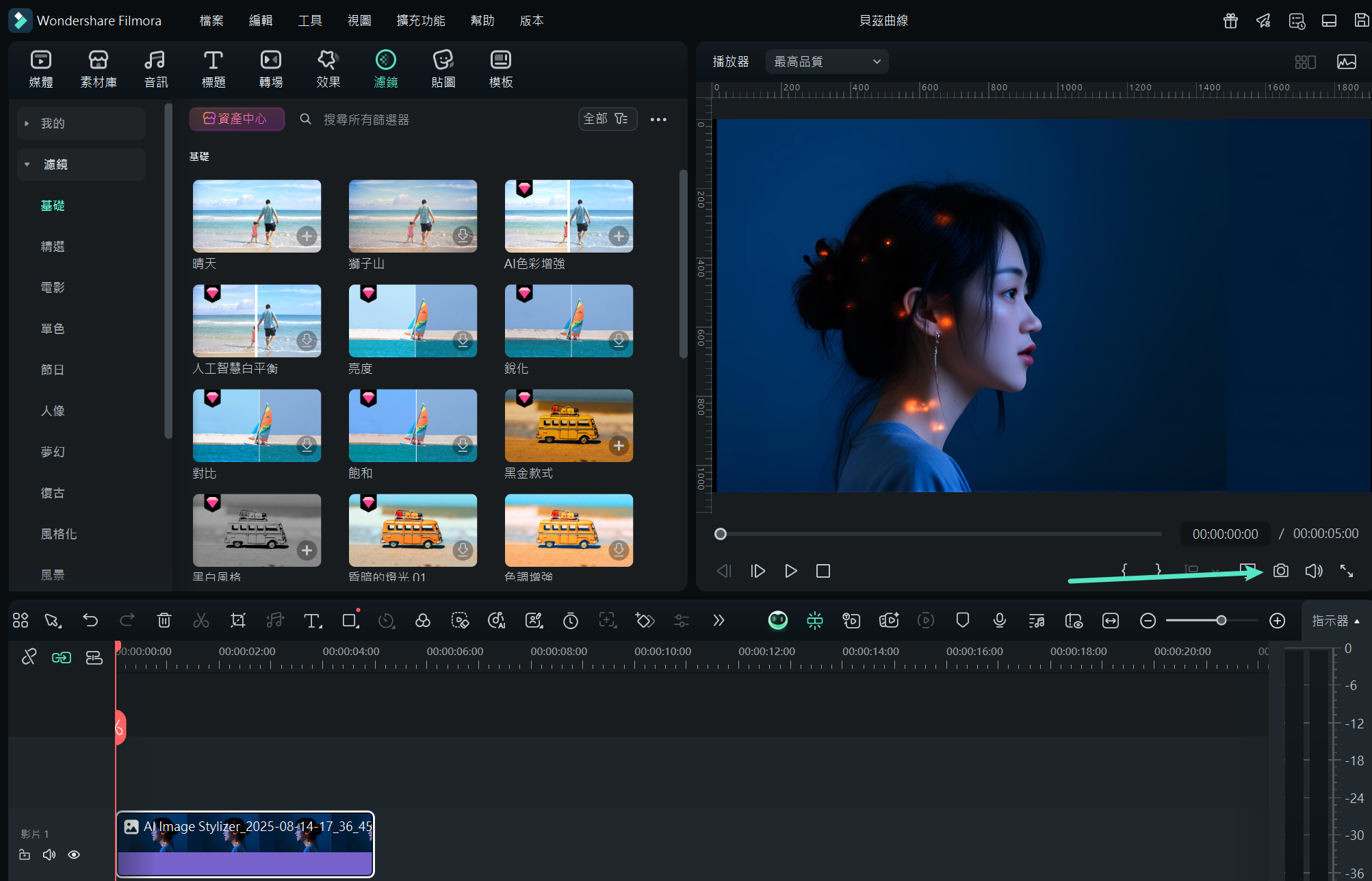Open the Effects (效果) tab
This screenshot has height=881, width=1372.
click(x=328, y=69)
